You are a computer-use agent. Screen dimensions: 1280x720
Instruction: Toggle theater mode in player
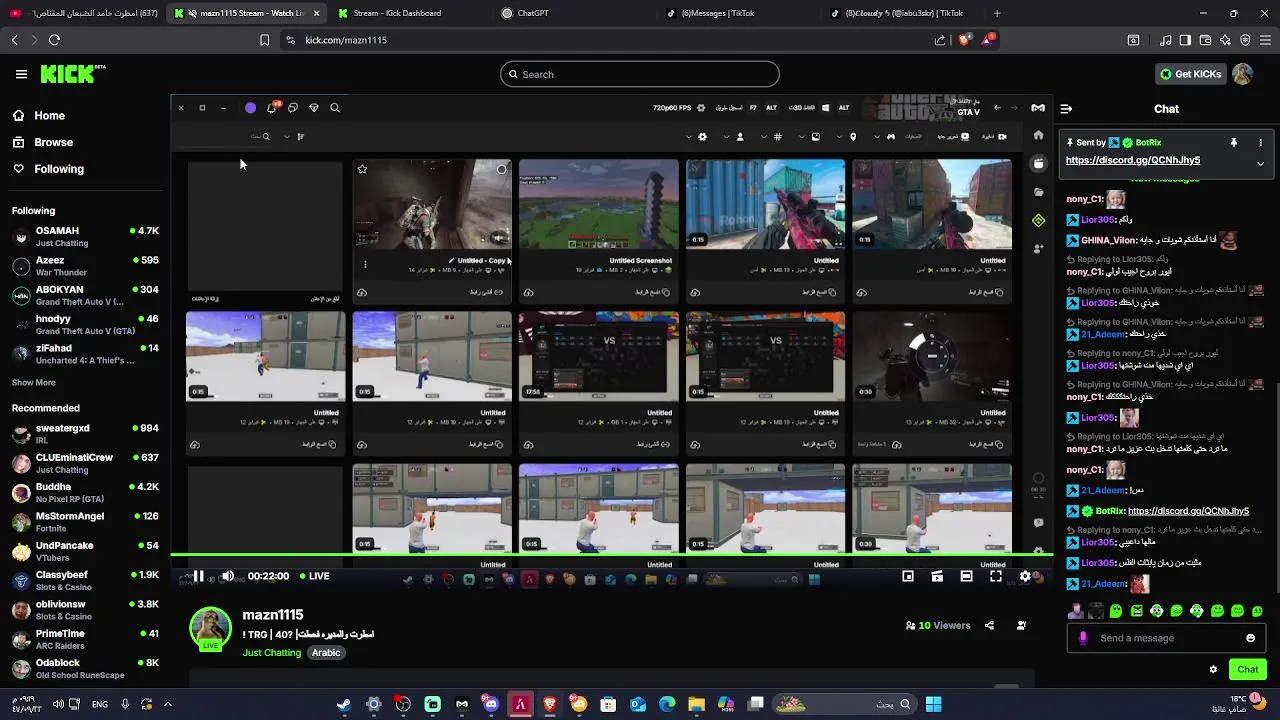(966, 576)
